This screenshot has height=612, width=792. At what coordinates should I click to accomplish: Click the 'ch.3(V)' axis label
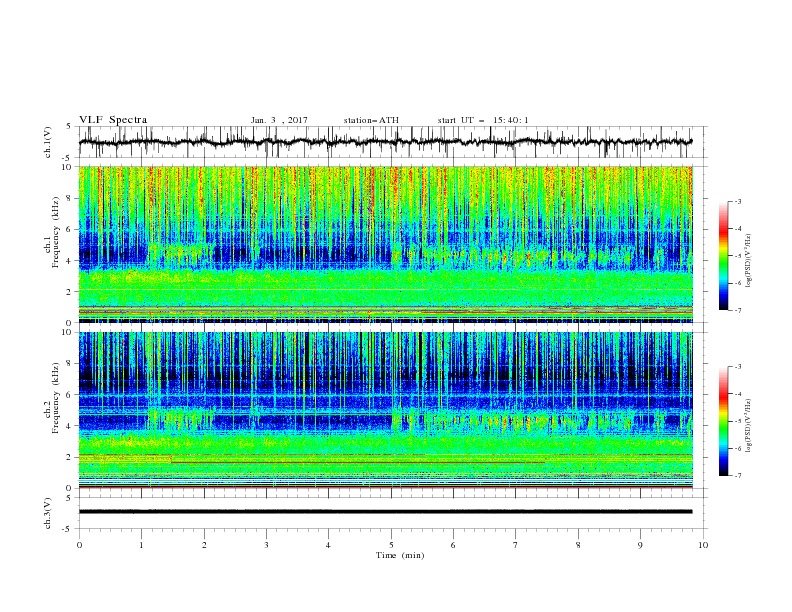point(48,513)
